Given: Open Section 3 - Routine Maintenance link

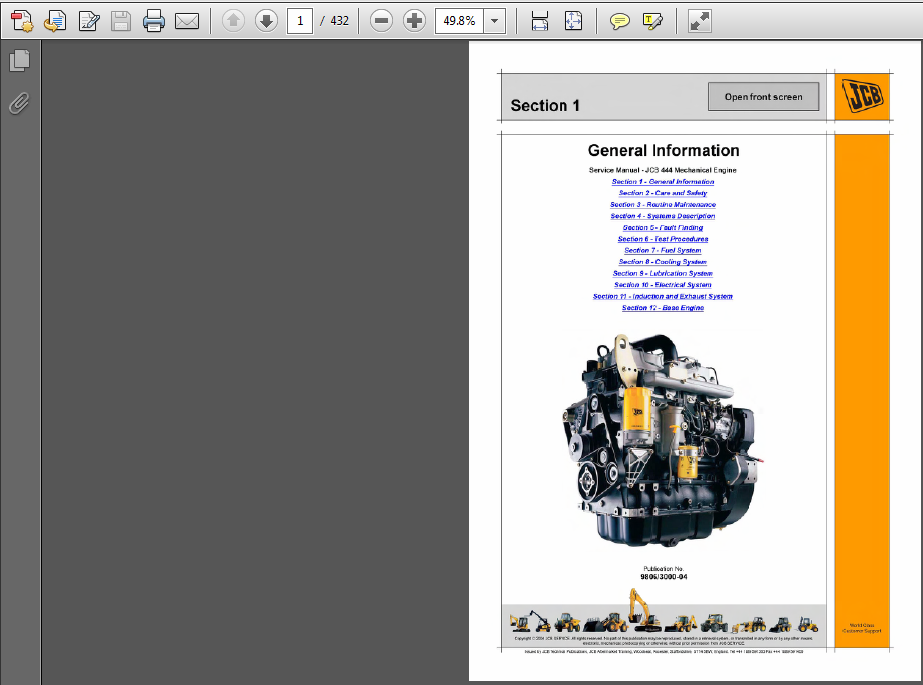Looking at the screenshot, I should (663, 205).
